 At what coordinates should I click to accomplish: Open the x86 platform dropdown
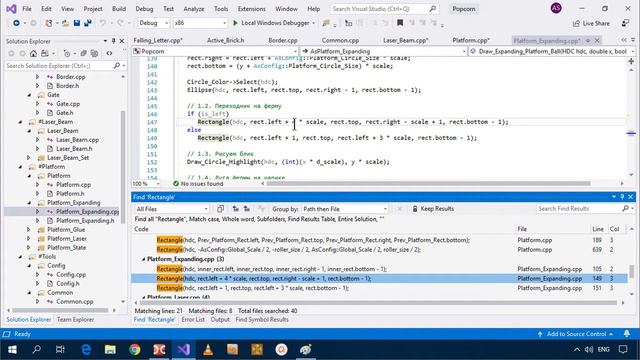coord(200,23)
